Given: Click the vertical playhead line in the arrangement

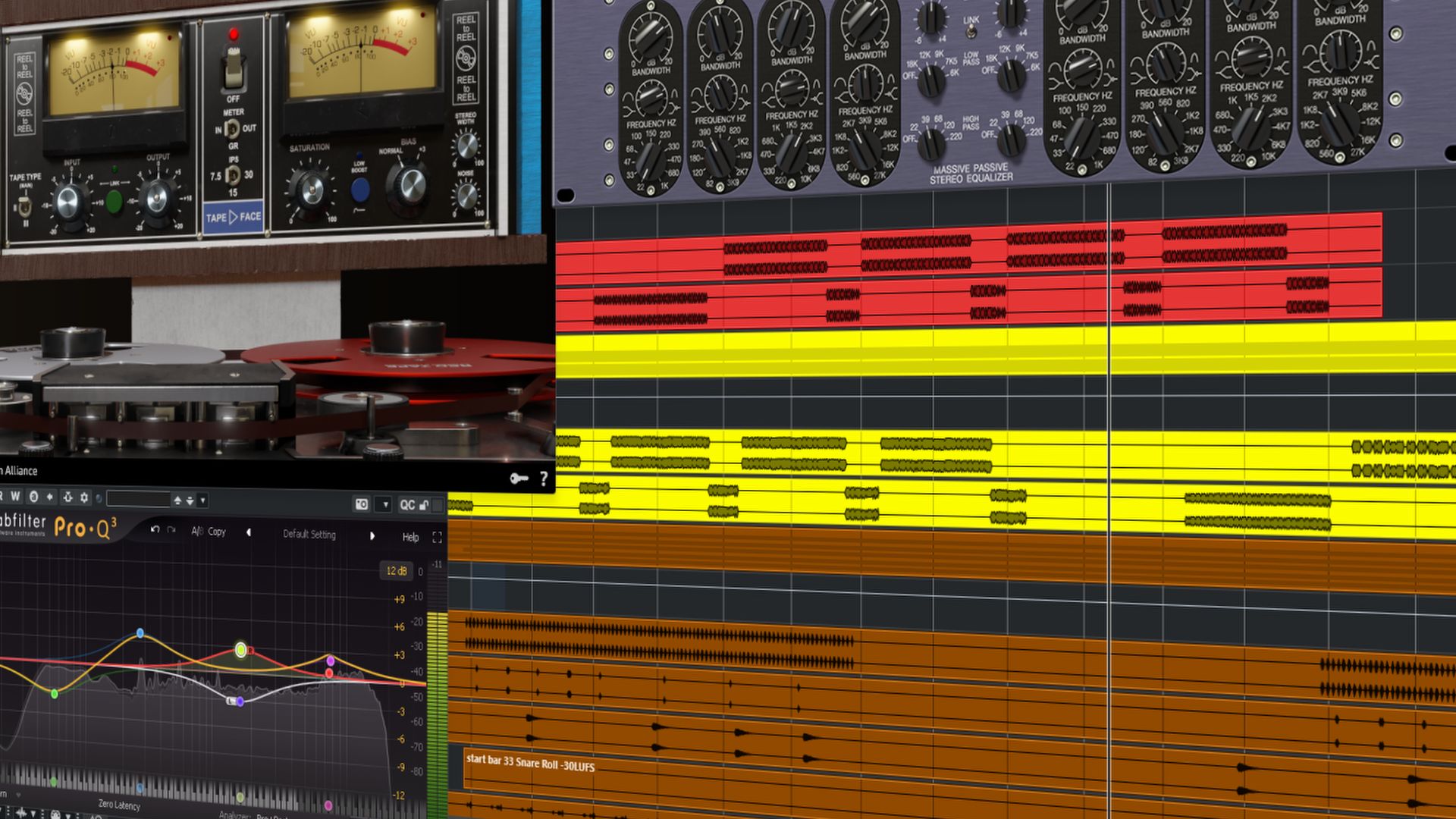Looking at the screenshot, I should tap(1109, 500).
